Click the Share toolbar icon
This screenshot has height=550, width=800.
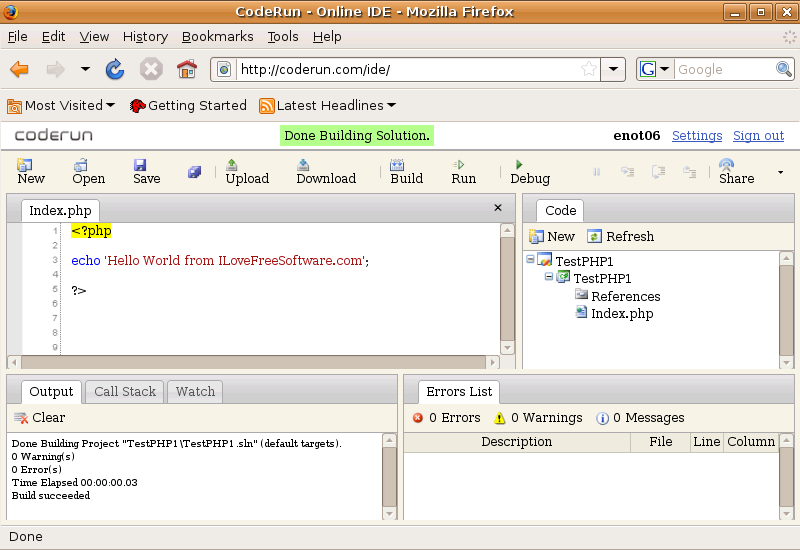pyautogui.click(x=727, y=165)
